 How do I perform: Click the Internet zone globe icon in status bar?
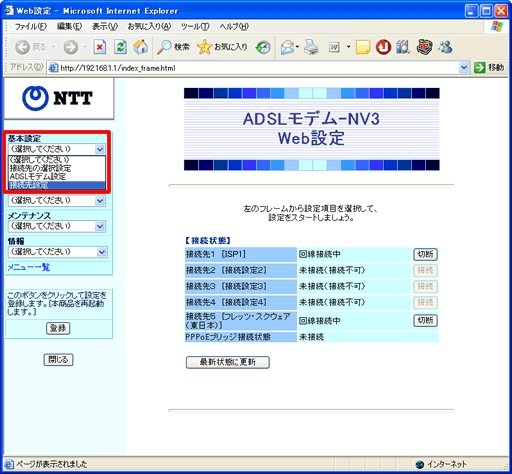pos(420,464)
